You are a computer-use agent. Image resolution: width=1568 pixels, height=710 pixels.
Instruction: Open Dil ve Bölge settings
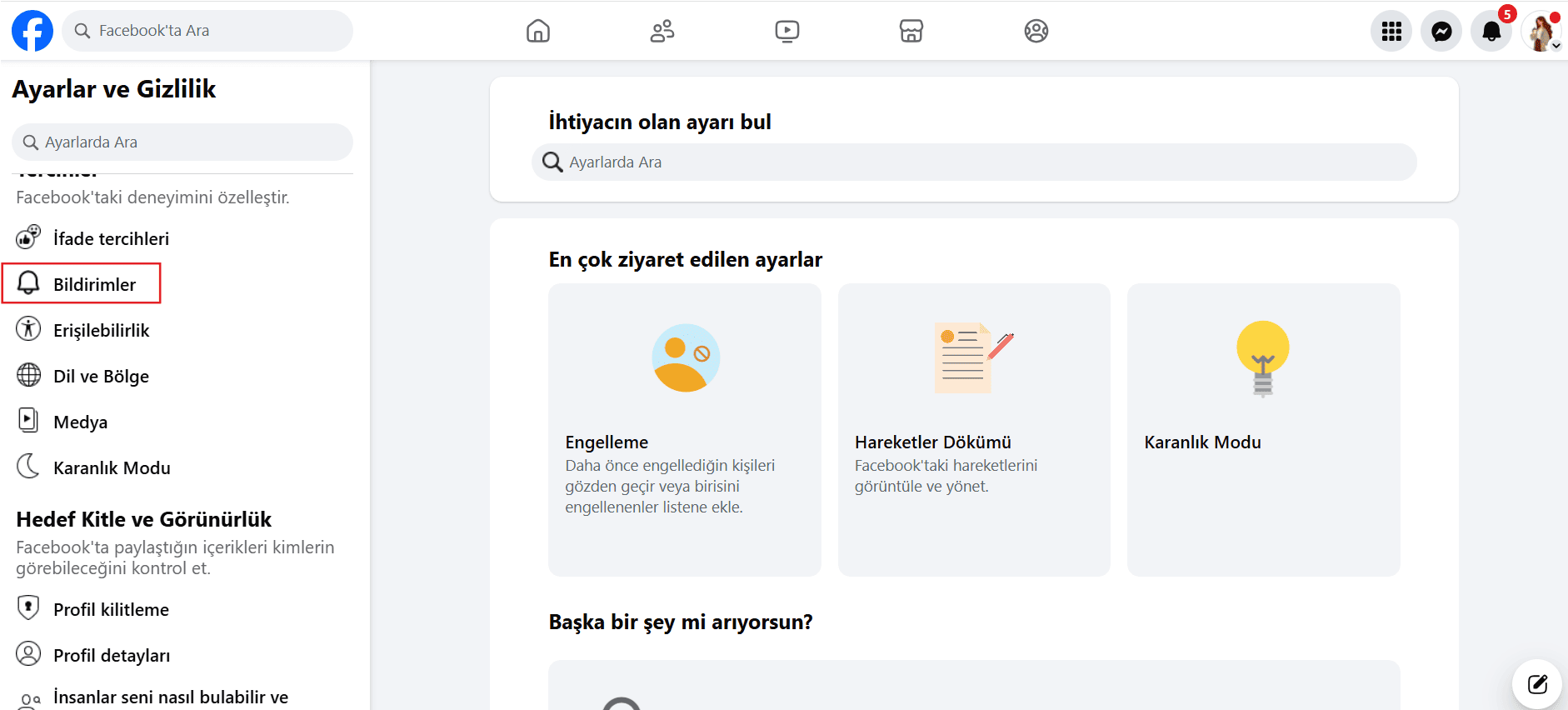(x=182, y=376)
